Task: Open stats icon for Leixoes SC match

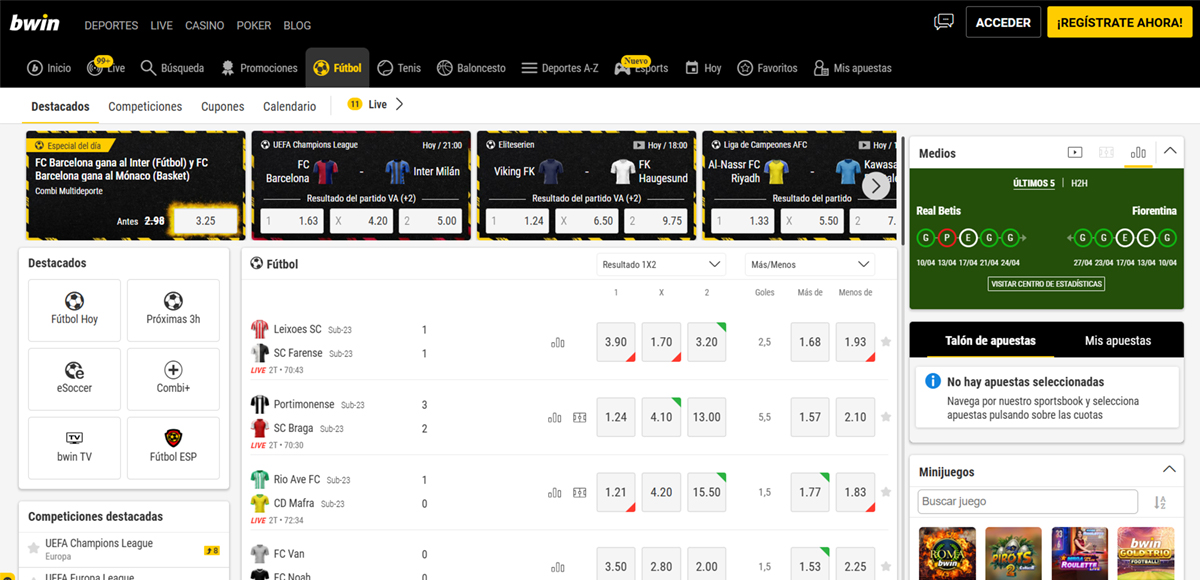Action: click(x=557, y=342)
